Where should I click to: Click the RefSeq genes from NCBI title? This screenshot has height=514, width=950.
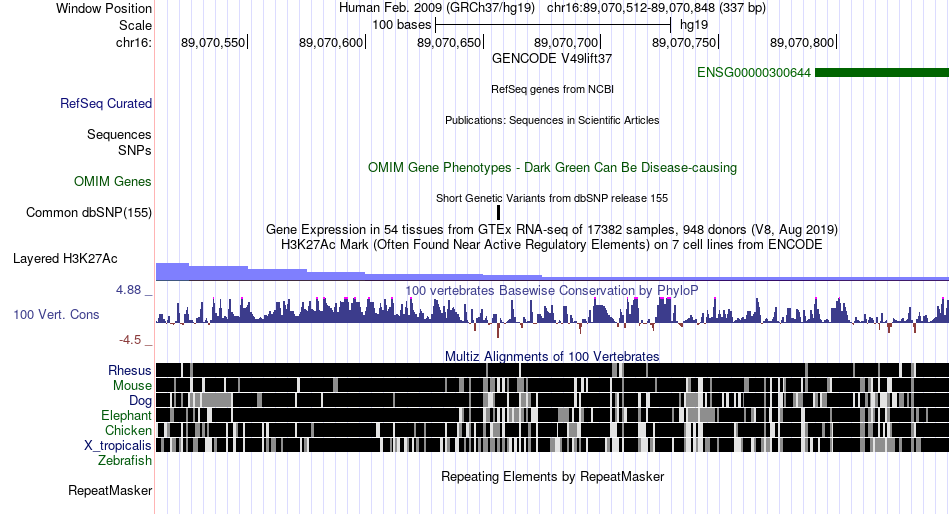[x=553, y=89]
